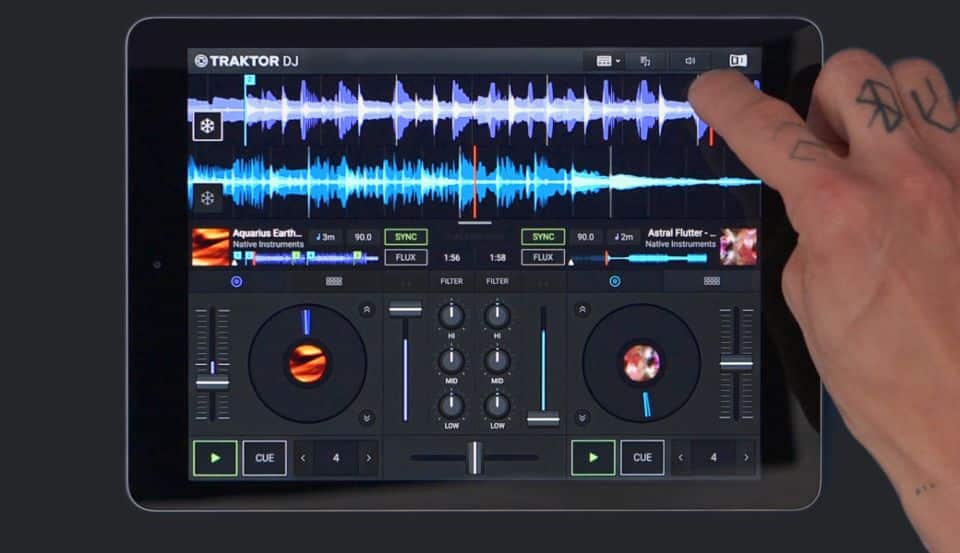The height and width of the screenshot is (553, 960).
Task: Toggle the deck layout icon in header
Action: pos(738,60)
